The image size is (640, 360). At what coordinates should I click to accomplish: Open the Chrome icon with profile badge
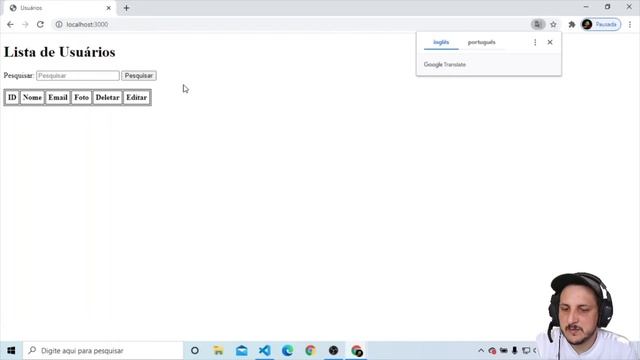point(357,351)
